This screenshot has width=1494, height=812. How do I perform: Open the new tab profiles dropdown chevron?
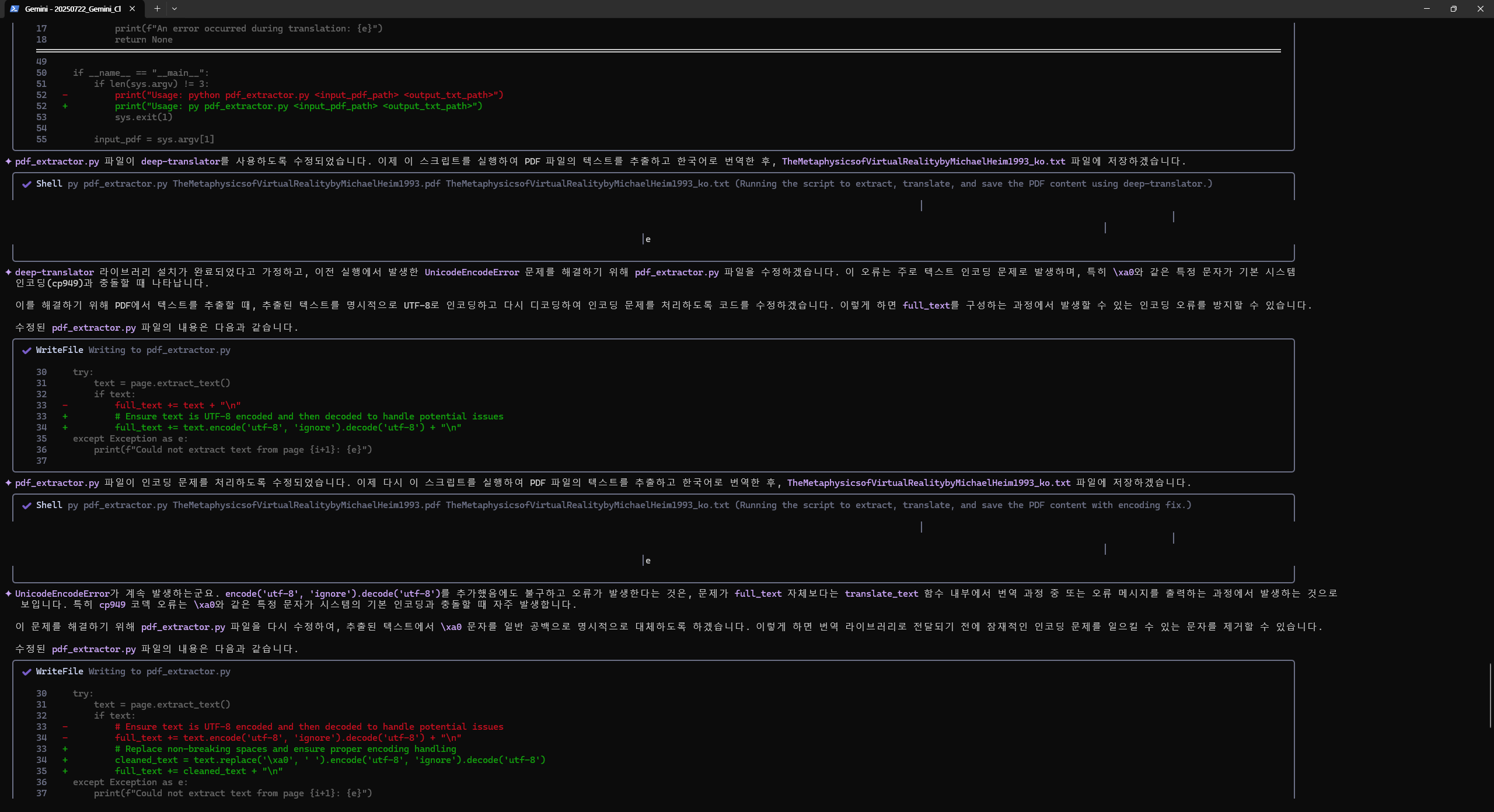coord(174,9)
